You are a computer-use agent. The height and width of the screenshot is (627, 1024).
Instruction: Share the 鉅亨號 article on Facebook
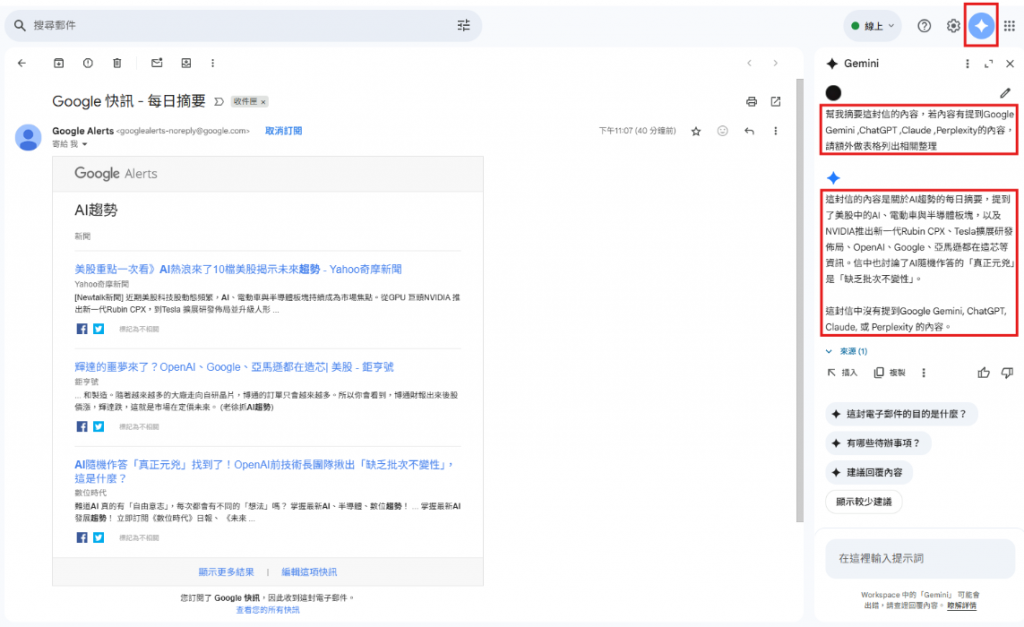tap(82, 426)
